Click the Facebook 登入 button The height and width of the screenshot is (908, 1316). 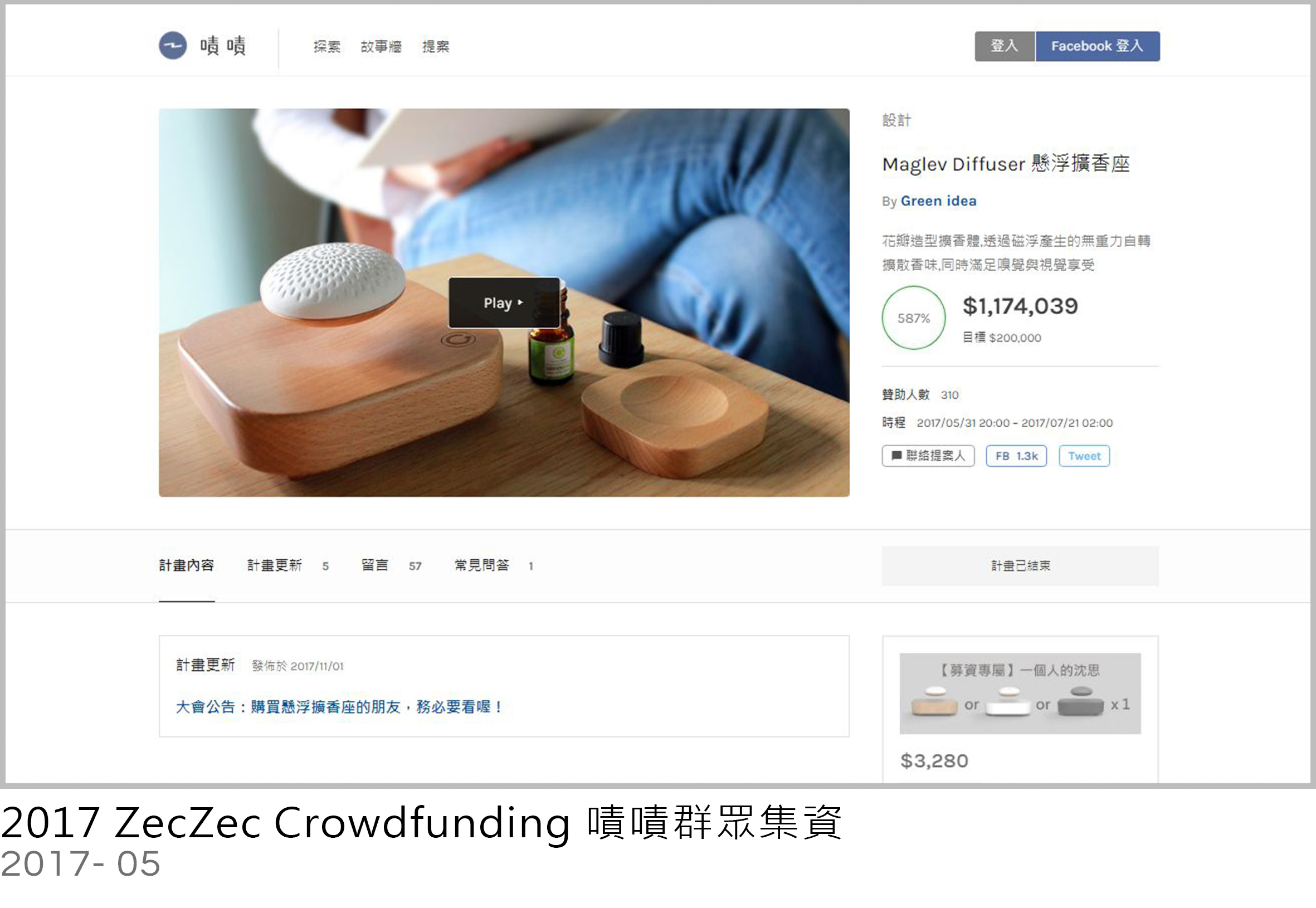pyautogui.click(x=1098, y=46)
